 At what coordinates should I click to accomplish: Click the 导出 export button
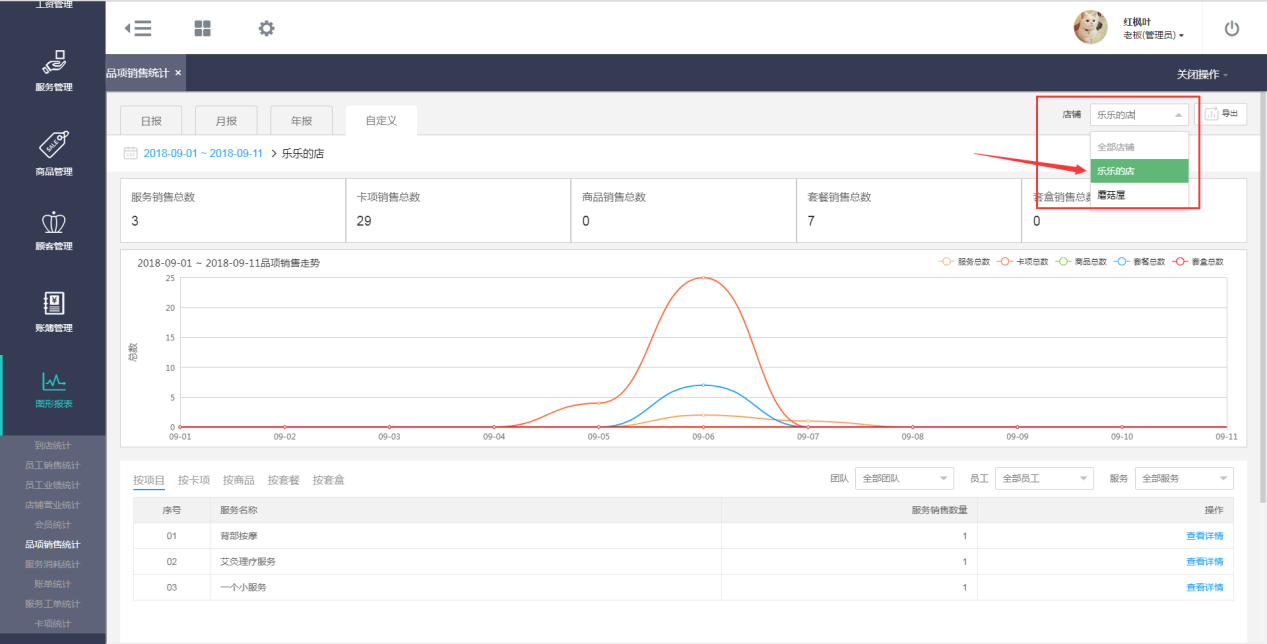coord(1221,114)
